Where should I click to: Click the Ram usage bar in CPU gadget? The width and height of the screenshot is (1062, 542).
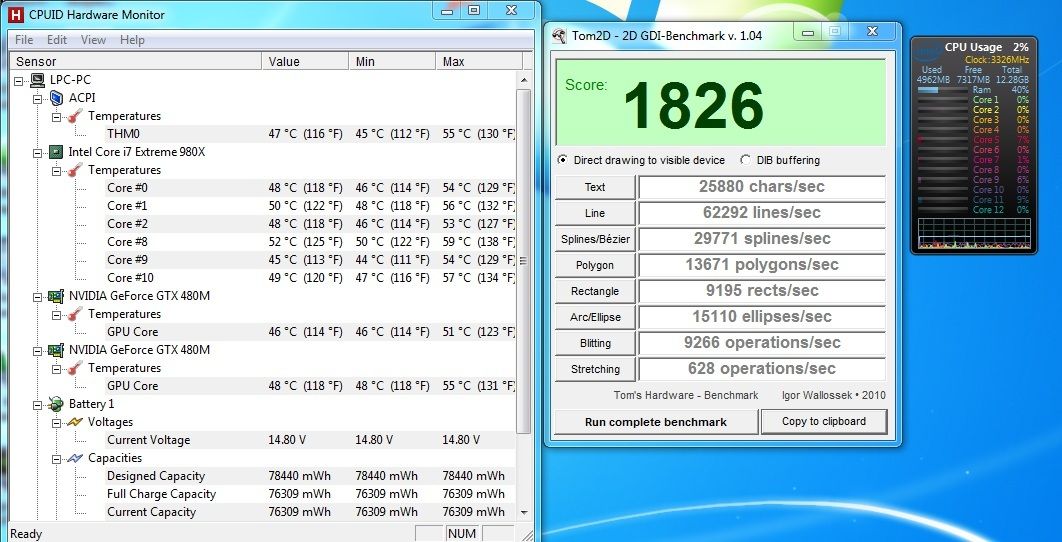[942, 90]
